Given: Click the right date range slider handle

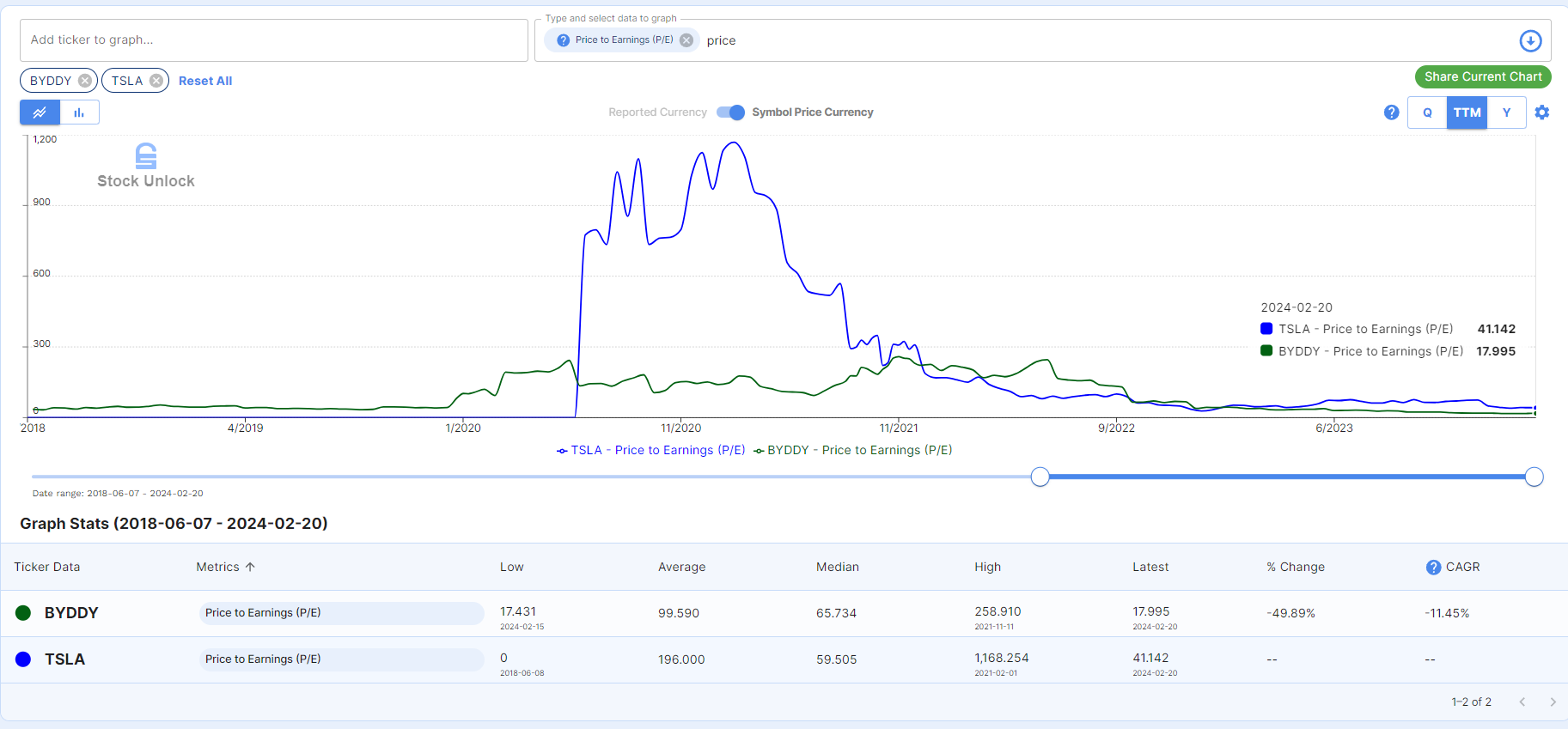Looking at the screenshot, I should [x=1534, y=477].
